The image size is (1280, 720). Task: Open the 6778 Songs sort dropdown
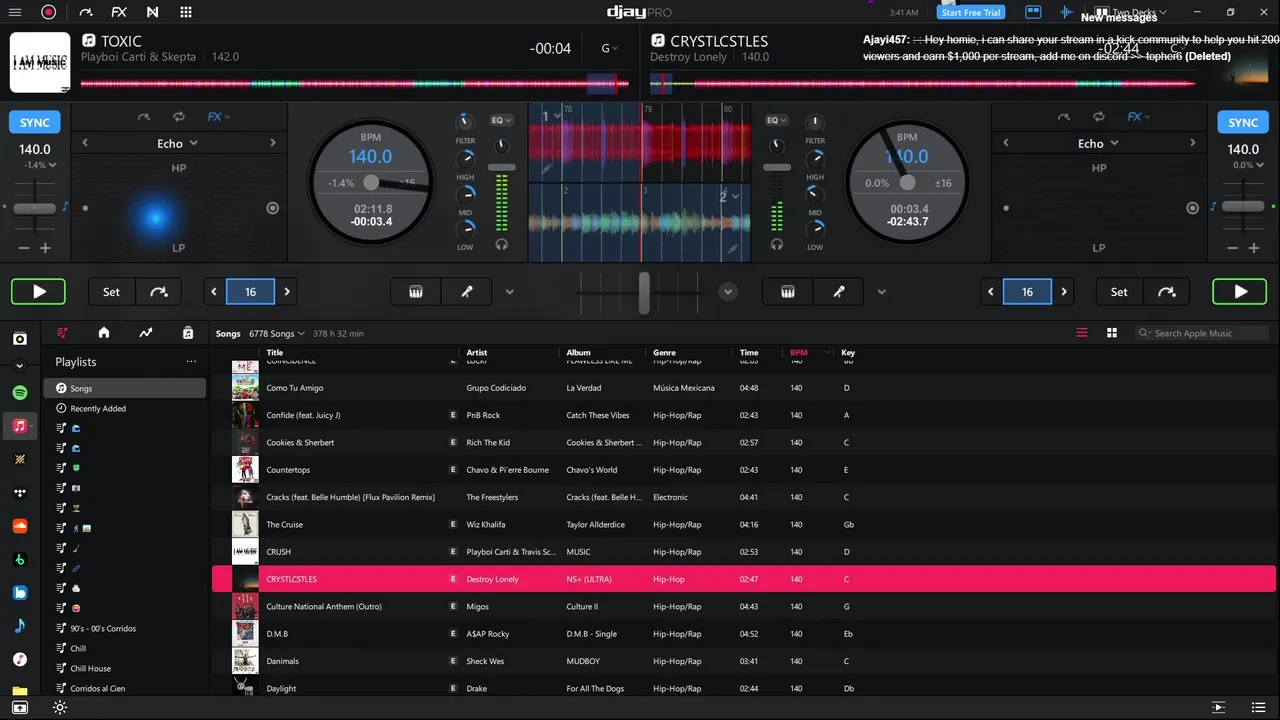tap(277, 333)
